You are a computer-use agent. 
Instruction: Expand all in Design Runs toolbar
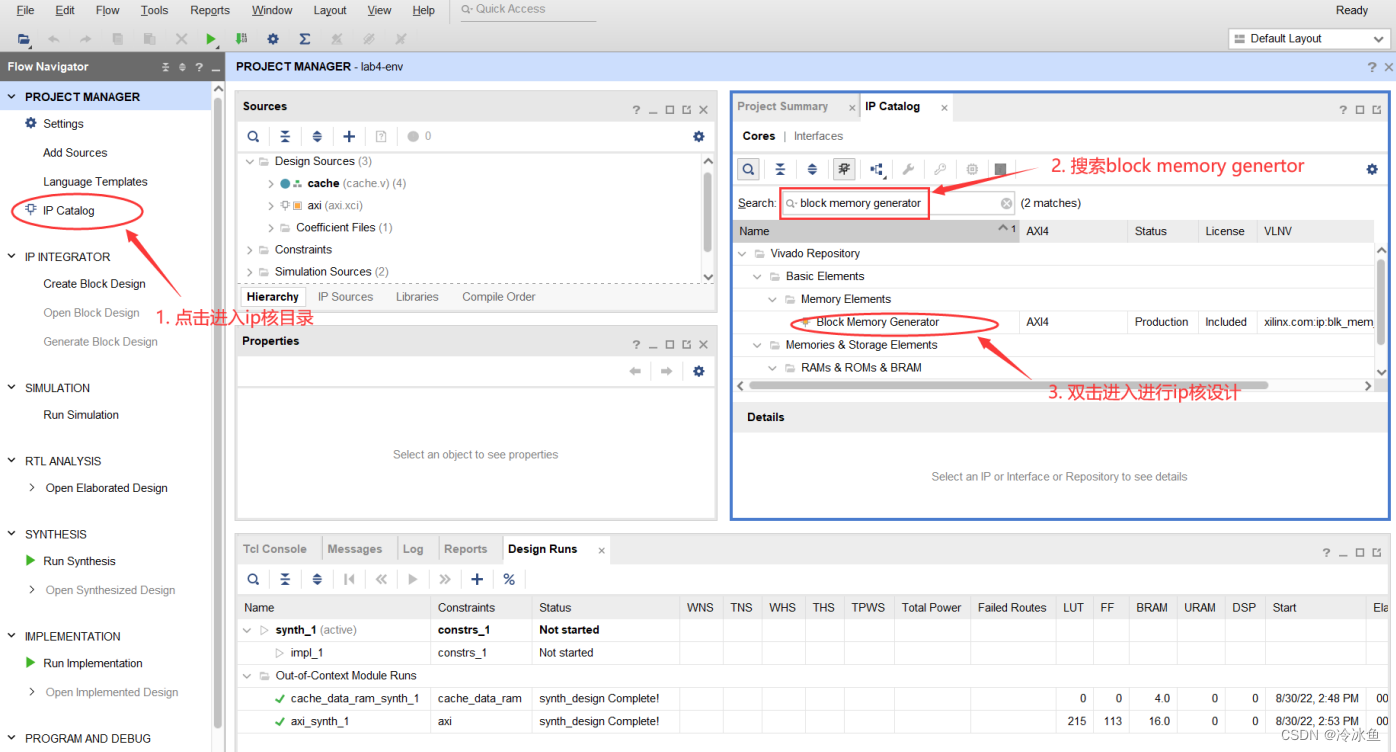point(317,579)
